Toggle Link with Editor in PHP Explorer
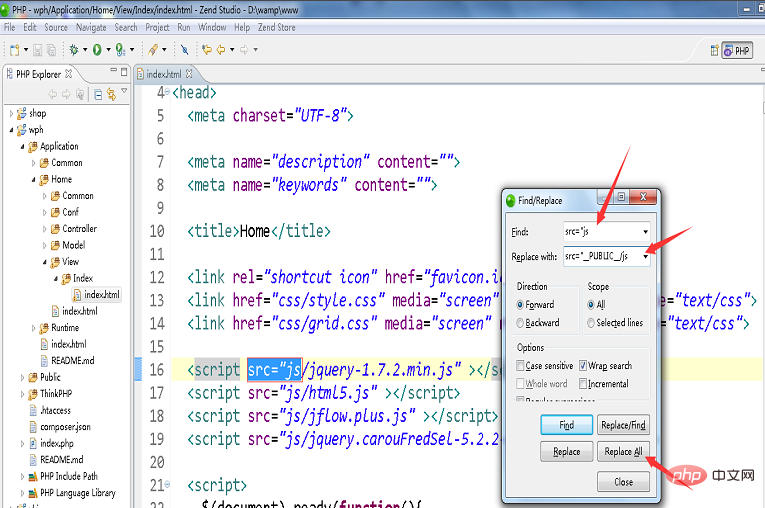Screen dimensions: 765x508 [x=111, y=94]
